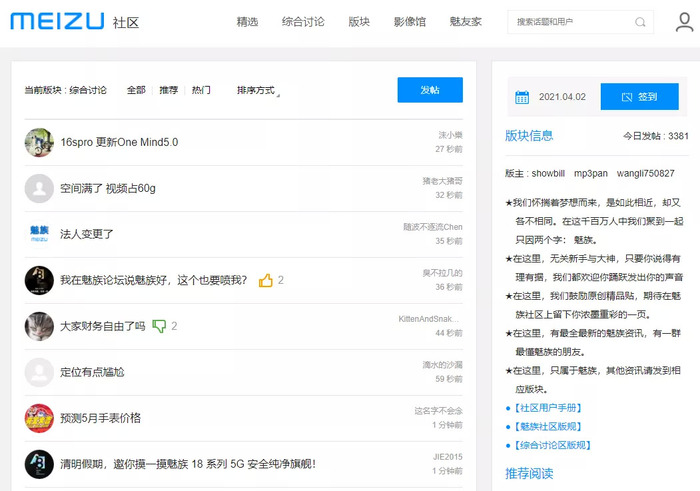The height and width of the screenshot is (491, 700).
Task: Go to the 魅友家 navigation tab
Action: pyautogui.click(x=466, y=22)
